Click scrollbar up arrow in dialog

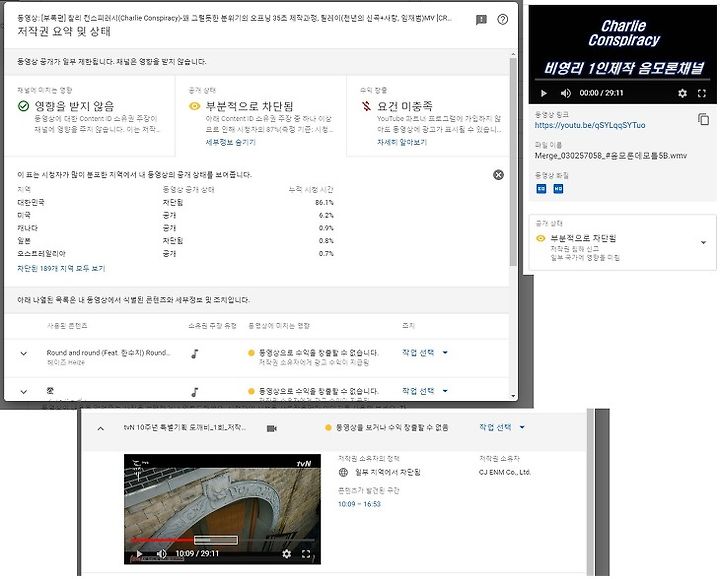pos(513,55)
